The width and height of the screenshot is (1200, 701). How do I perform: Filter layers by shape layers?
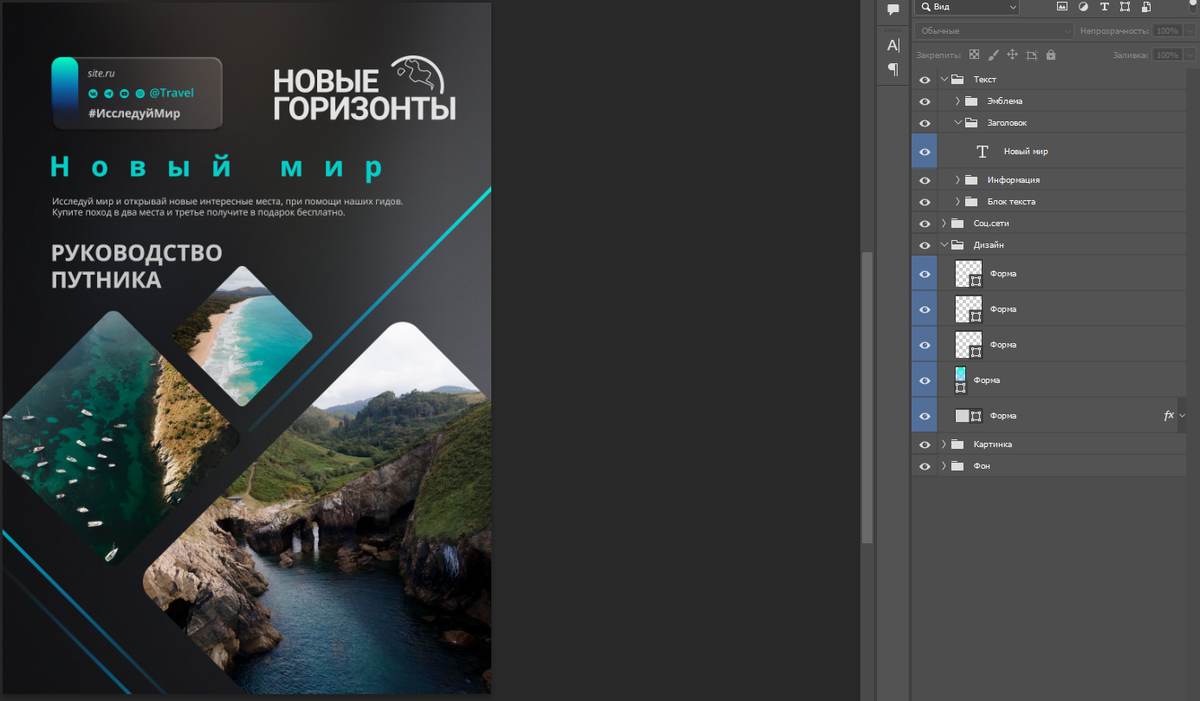point(1125,7)
